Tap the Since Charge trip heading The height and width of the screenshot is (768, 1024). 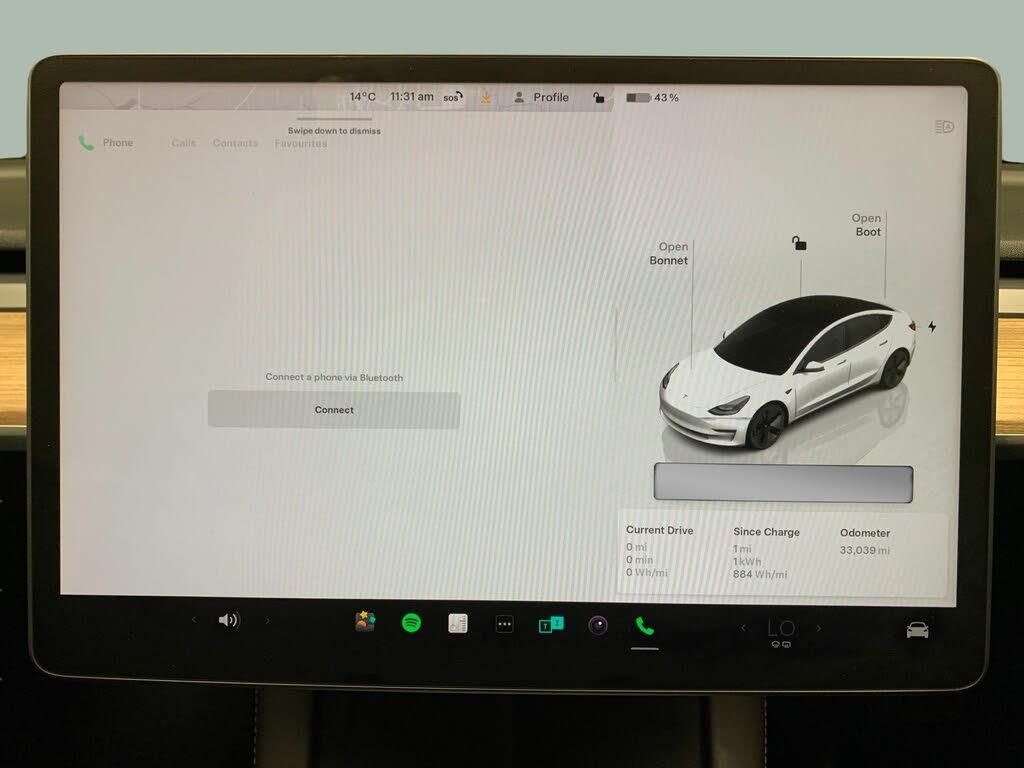pos(766,532)
